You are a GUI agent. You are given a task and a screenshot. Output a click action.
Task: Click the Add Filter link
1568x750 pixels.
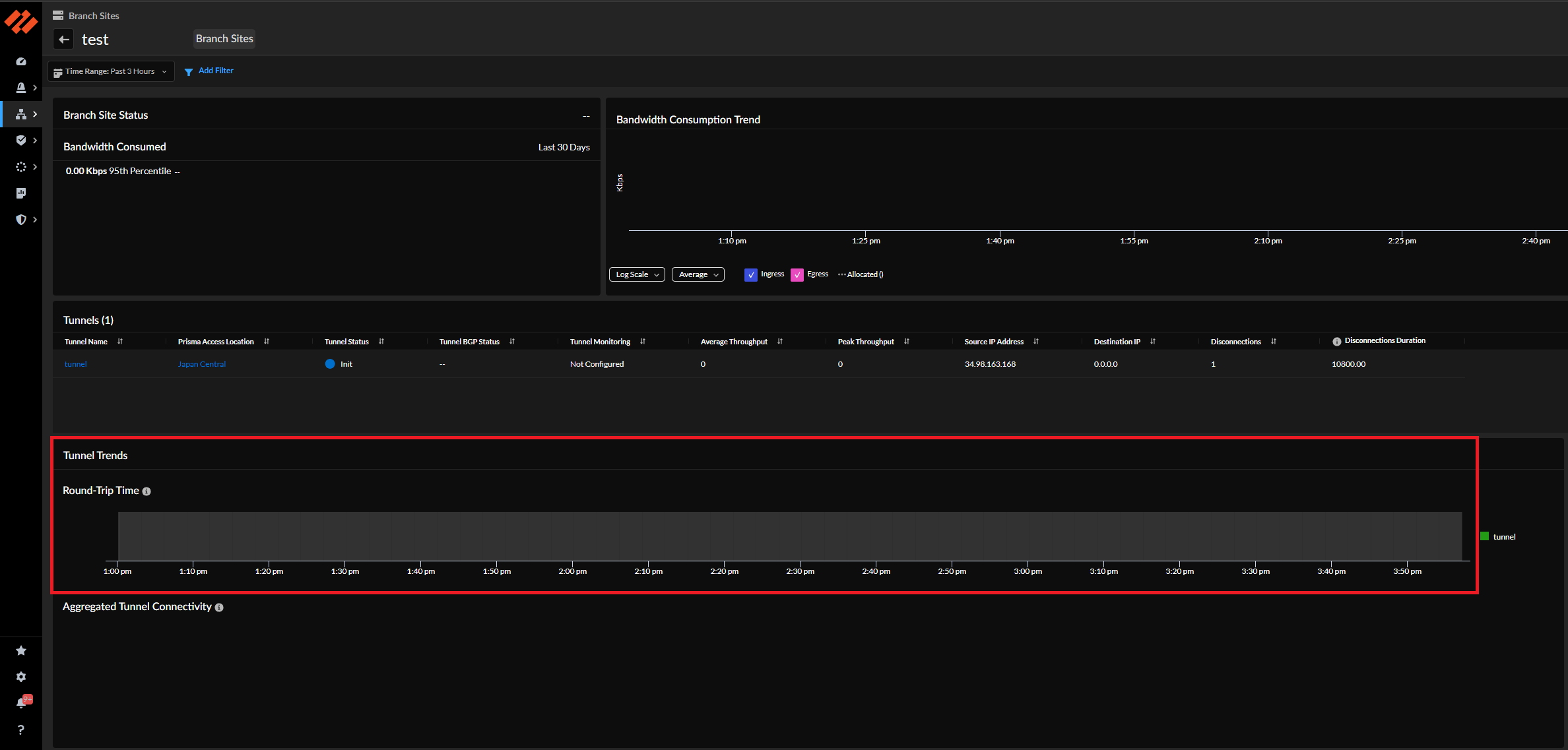(x=215, y=71)
